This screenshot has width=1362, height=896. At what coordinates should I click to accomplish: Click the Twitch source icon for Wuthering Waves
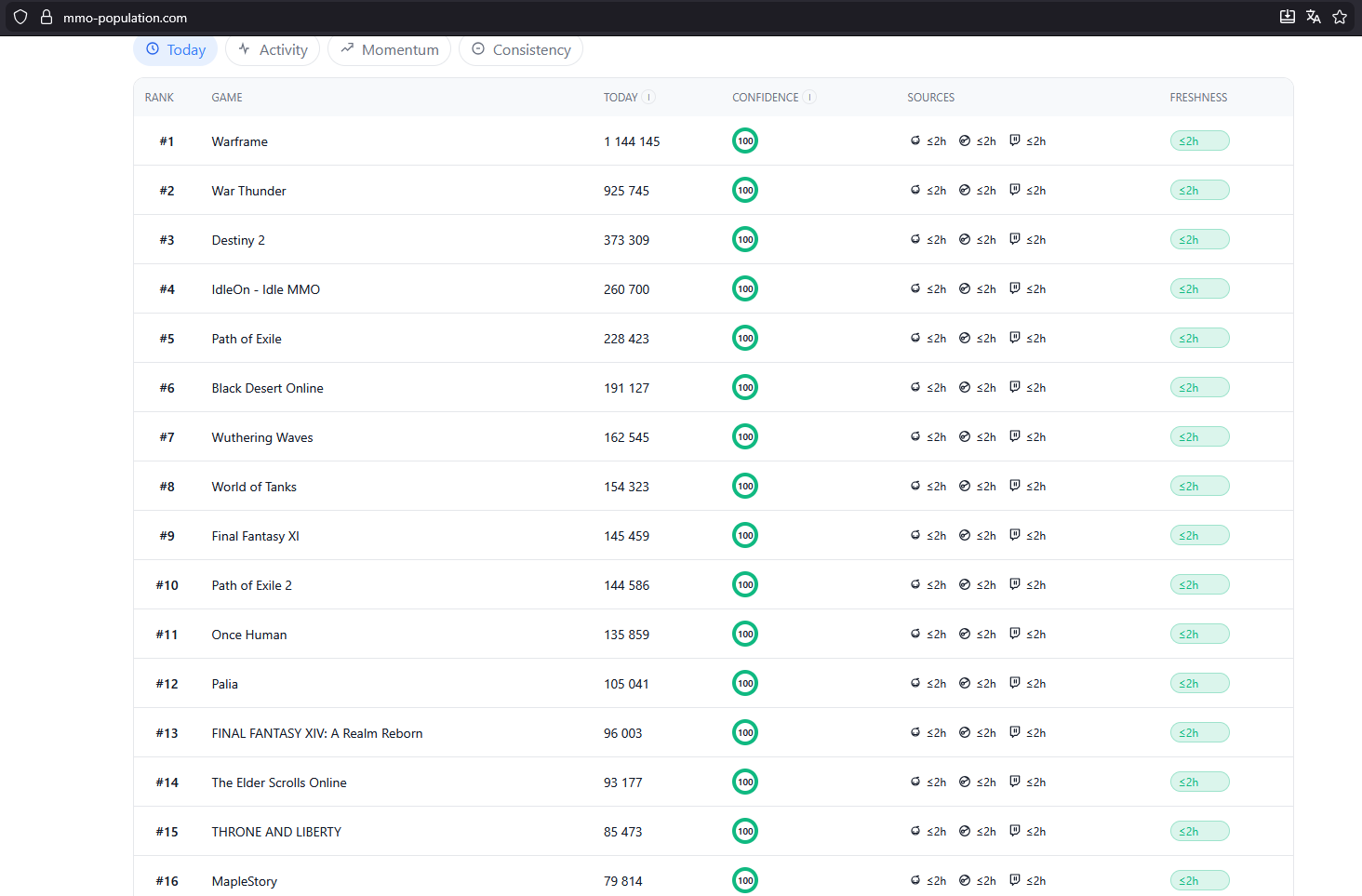pyautogui.click(x=1015, y=436)
